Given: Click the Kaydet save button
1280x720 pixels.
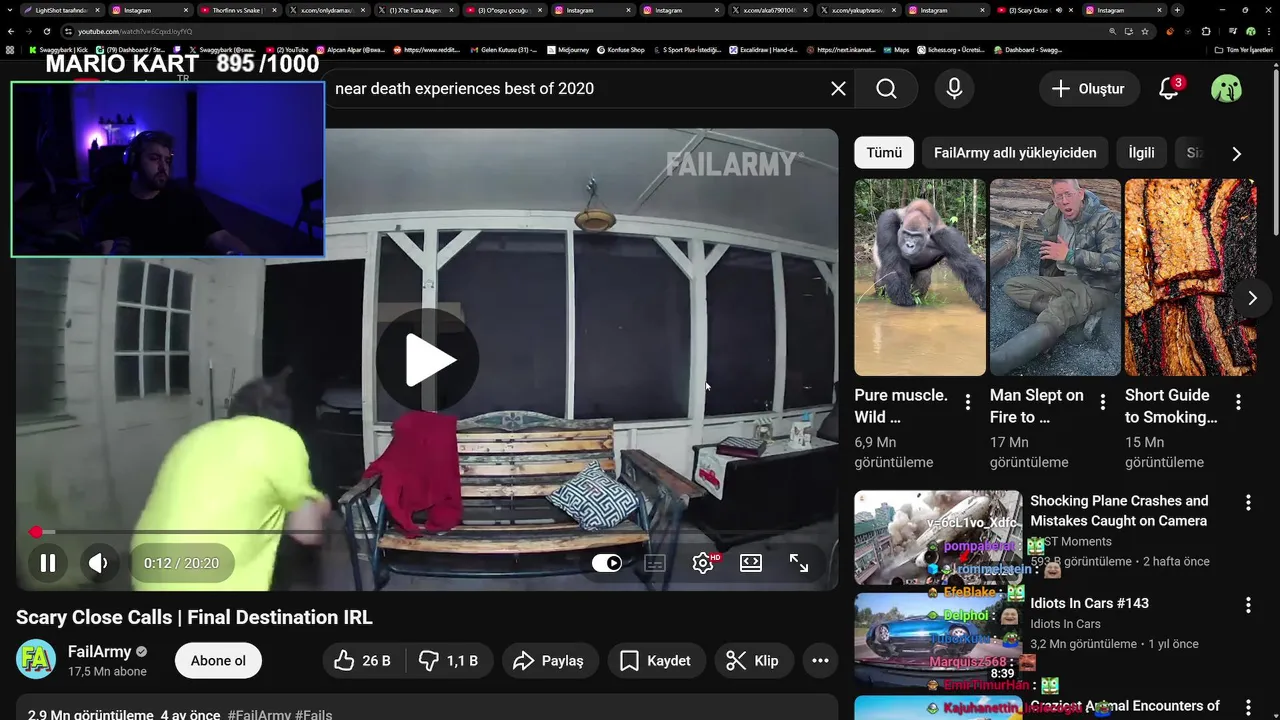Looking at the screenshot, I should [655, 661].
